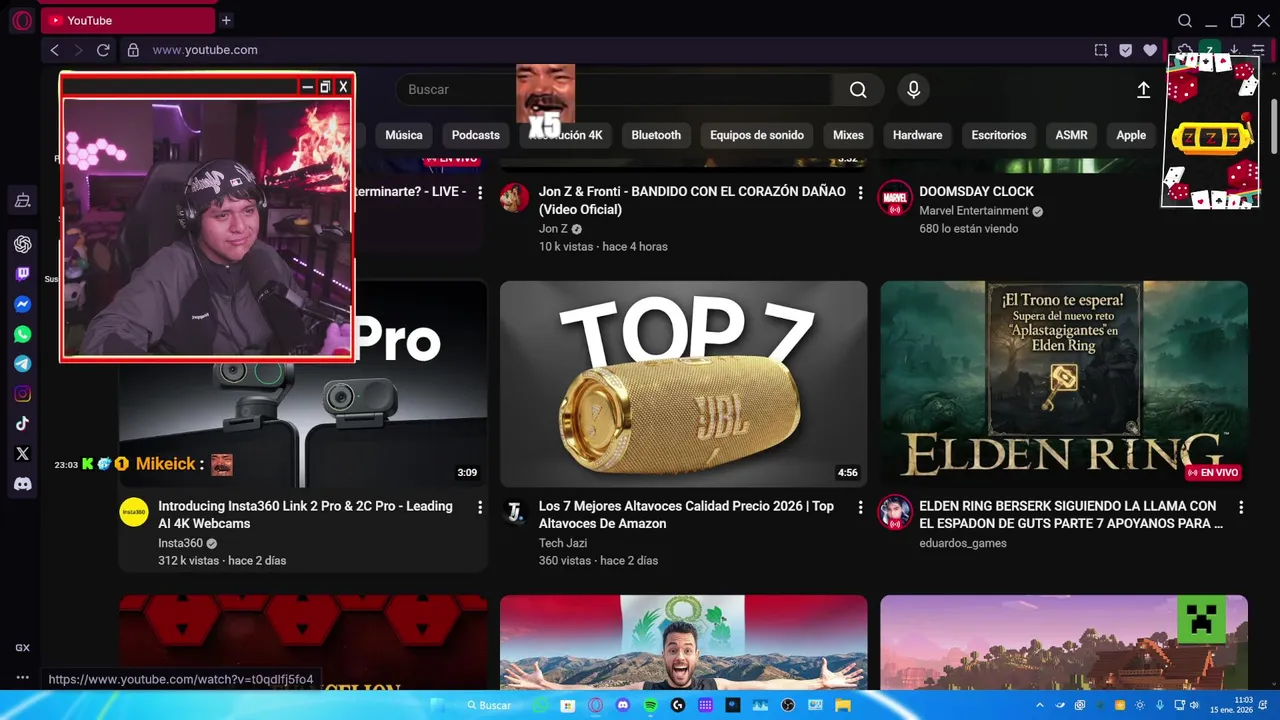Open TikTok from the sidebar
The image size is (1280, 720).
(x=22, y=424)
